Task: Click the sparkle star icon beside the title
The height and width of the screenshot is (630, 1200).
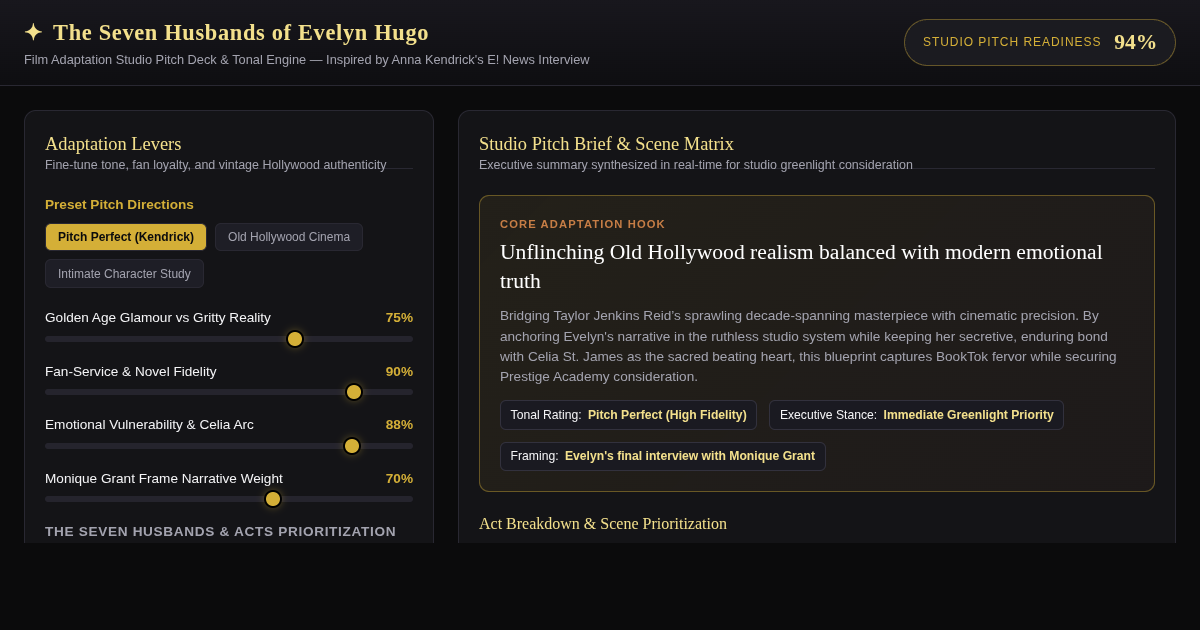Action: point(33,33)
